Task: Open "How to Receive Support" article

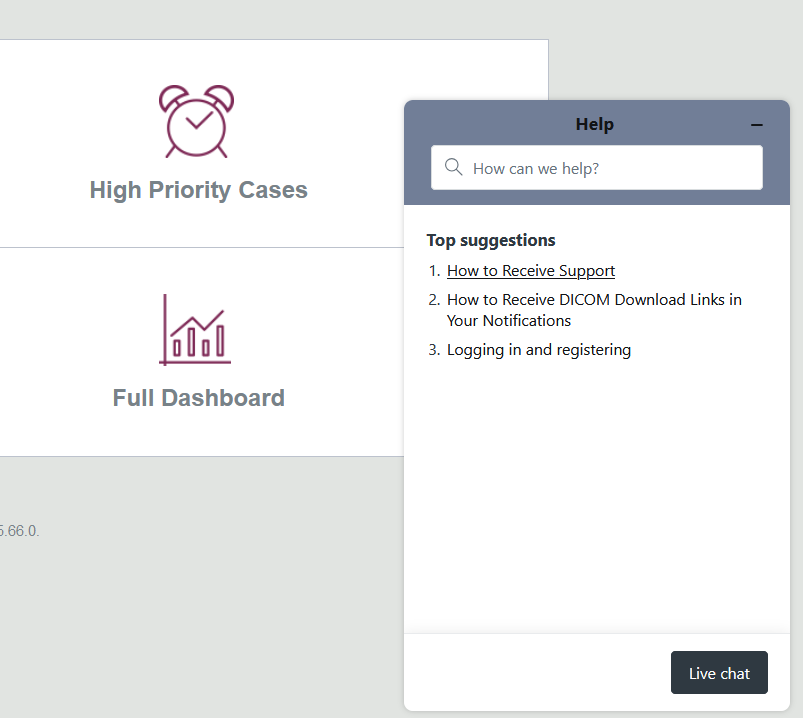Action: tap(530, 271)
